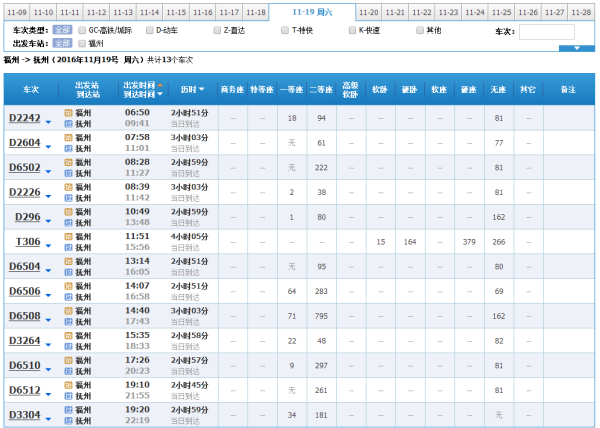Click the origin station icon in the D2242 row
Viewport: 600px width, 428px height.
point(69,113)
